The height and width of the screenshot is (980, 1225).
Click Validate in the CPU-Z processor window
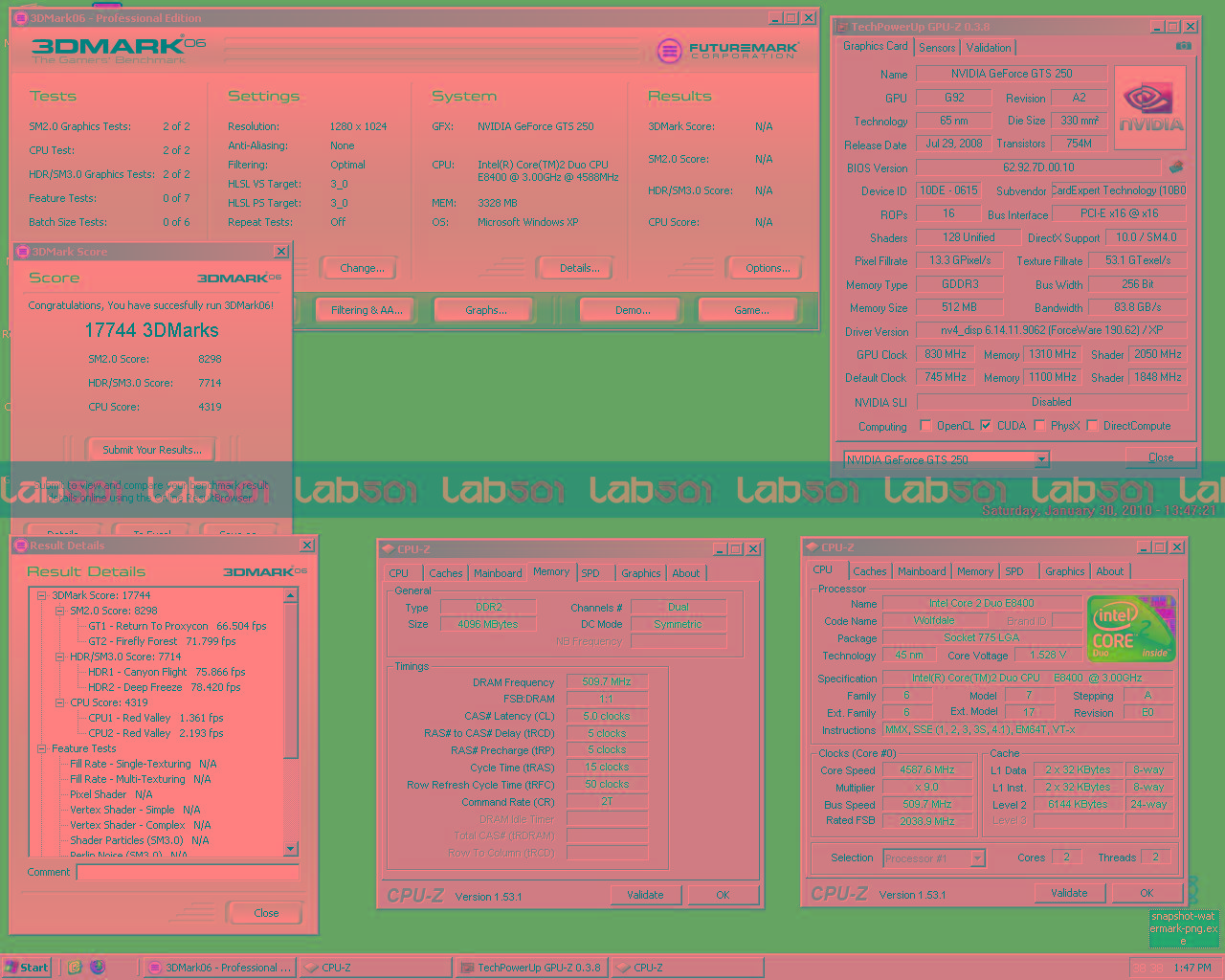pos(1069,893)
